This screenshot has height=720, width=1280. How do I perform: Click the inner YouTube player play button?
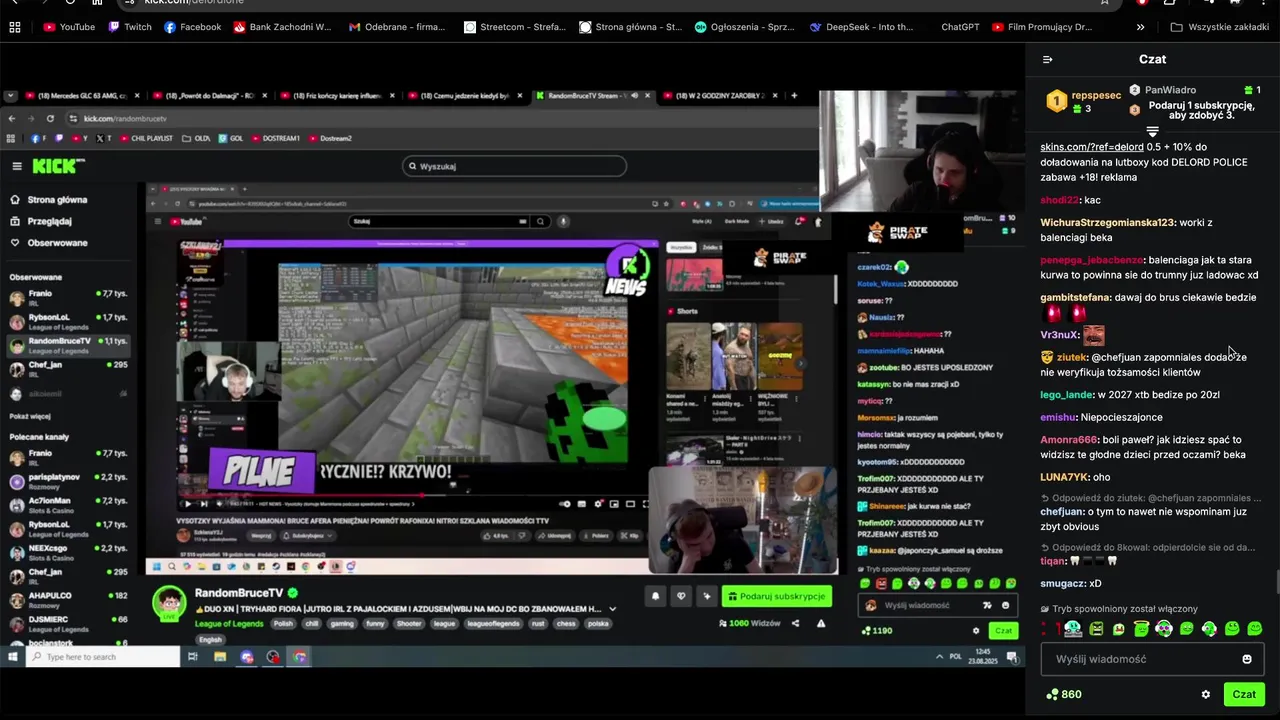[187, 504]
